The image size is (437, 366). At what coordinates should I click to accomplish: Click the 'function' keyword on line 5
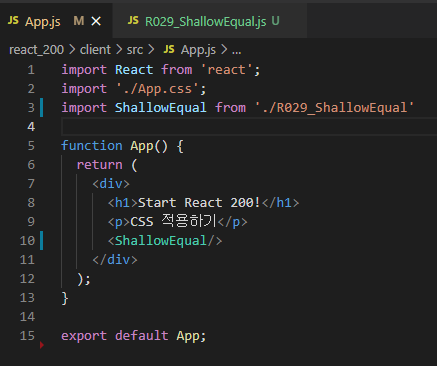point(92,146)
